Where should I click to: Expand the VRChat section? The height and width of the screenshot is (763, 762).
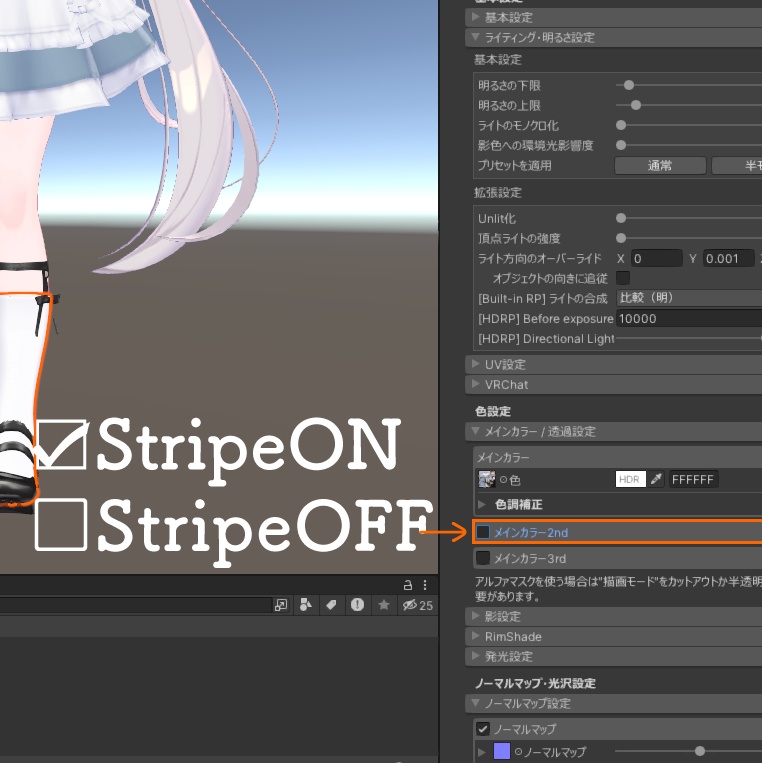pyautogui.click(x=475, y=384)
